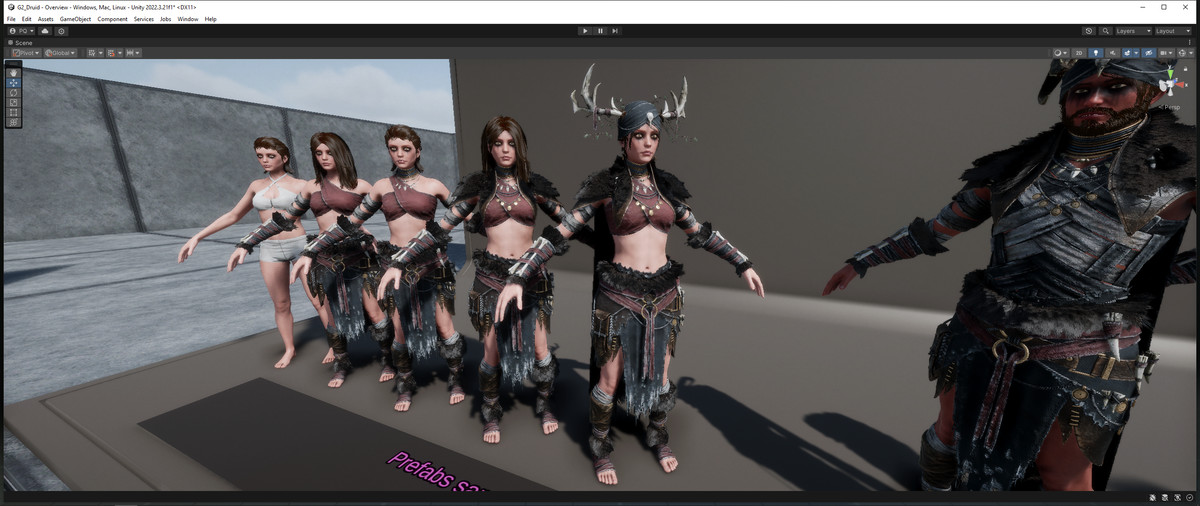
Task: Select the Move tool
Action: tap(13, 83)
